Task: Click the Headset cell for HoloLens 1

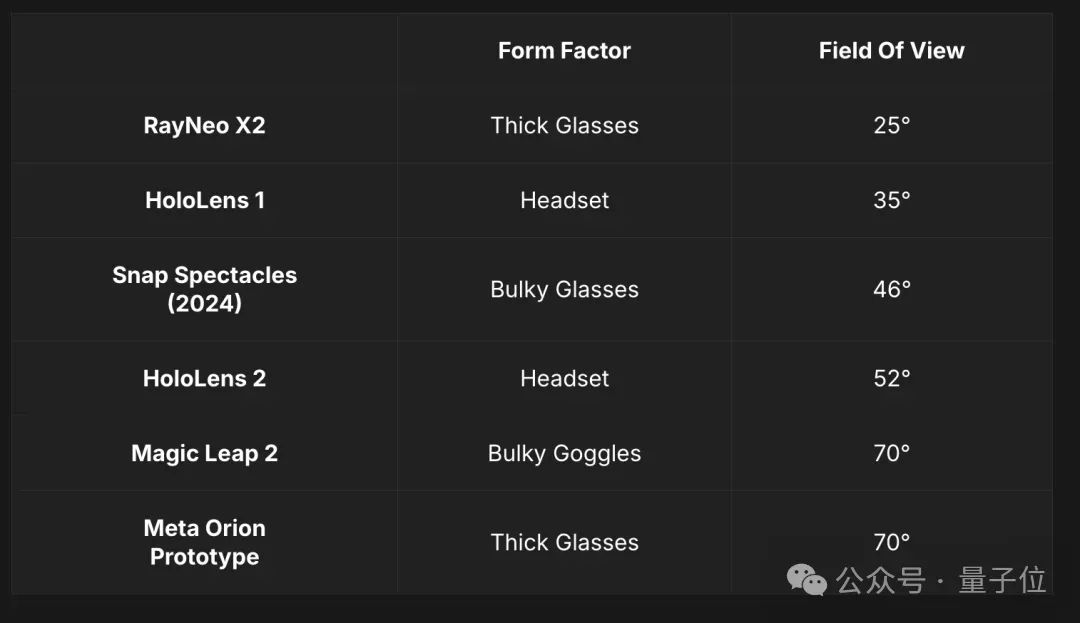Action: click(x=564, y=200)
